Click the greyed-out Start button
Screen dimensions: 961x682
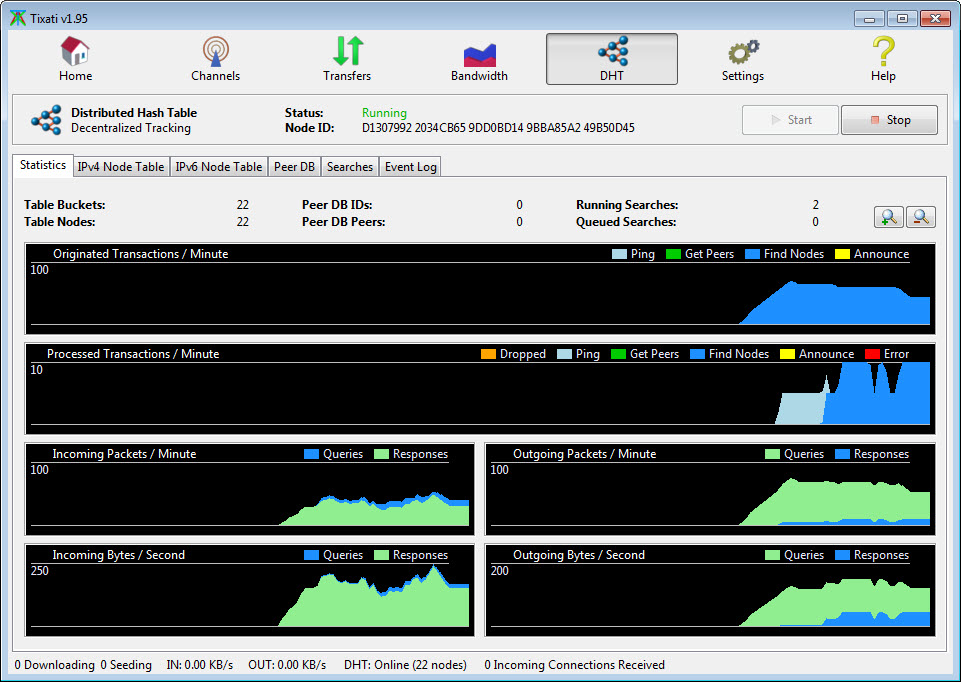(x=790, y=120)
